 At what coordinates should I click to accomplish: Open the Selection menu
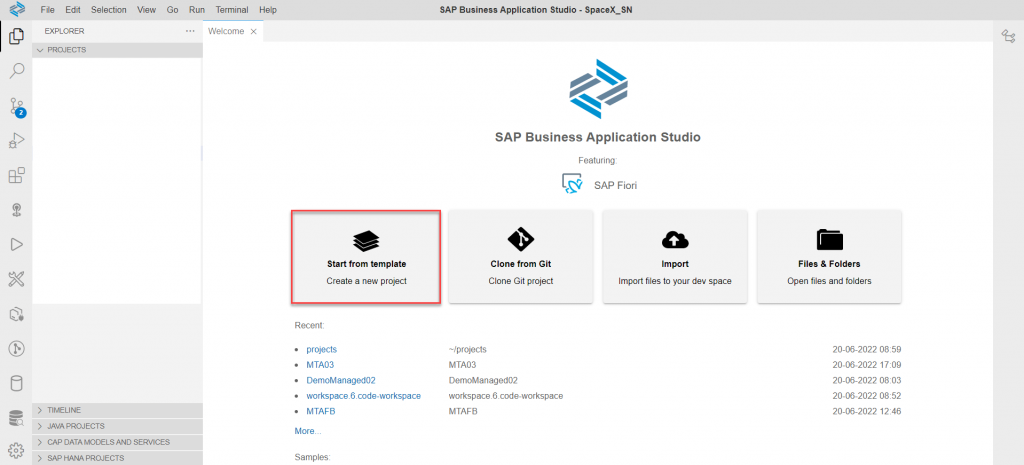tap(108, 10)
